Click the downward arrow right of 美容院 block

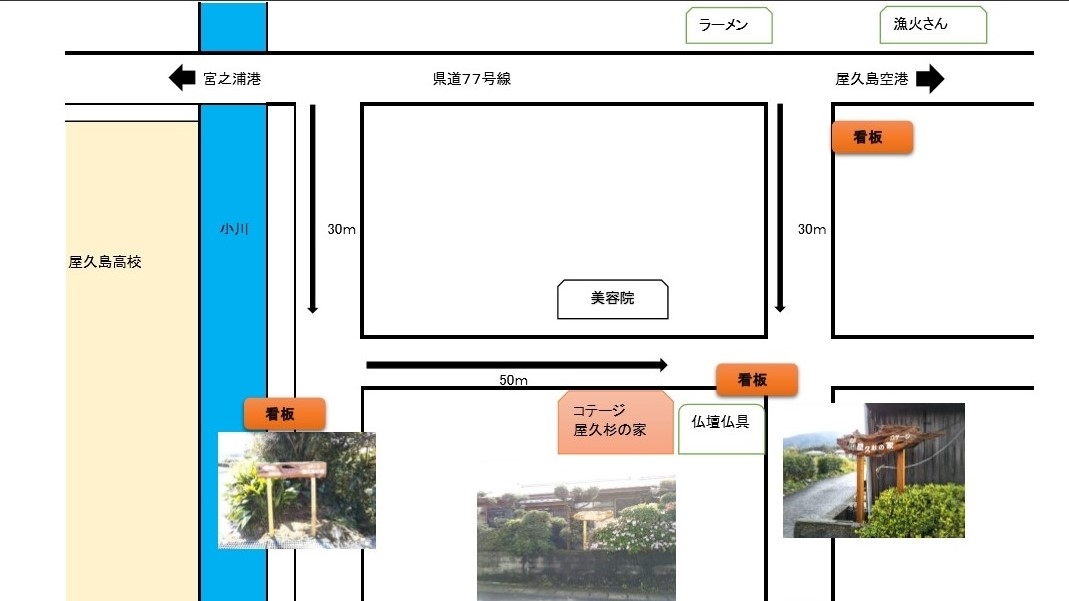pos(780,208)
